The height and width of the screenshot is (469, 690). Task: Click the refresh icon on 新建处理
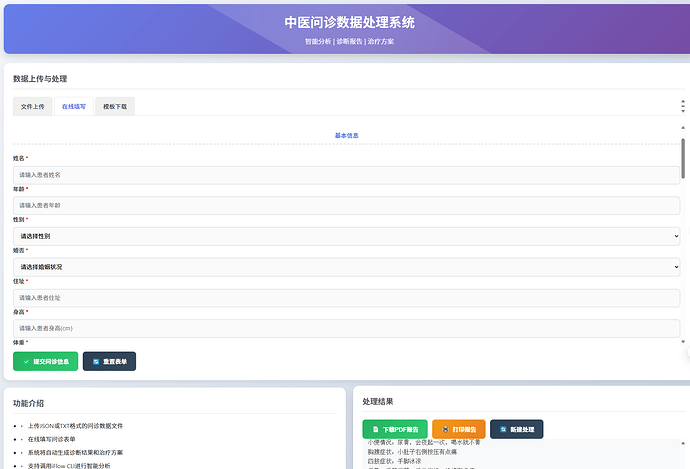click(503, 429)
